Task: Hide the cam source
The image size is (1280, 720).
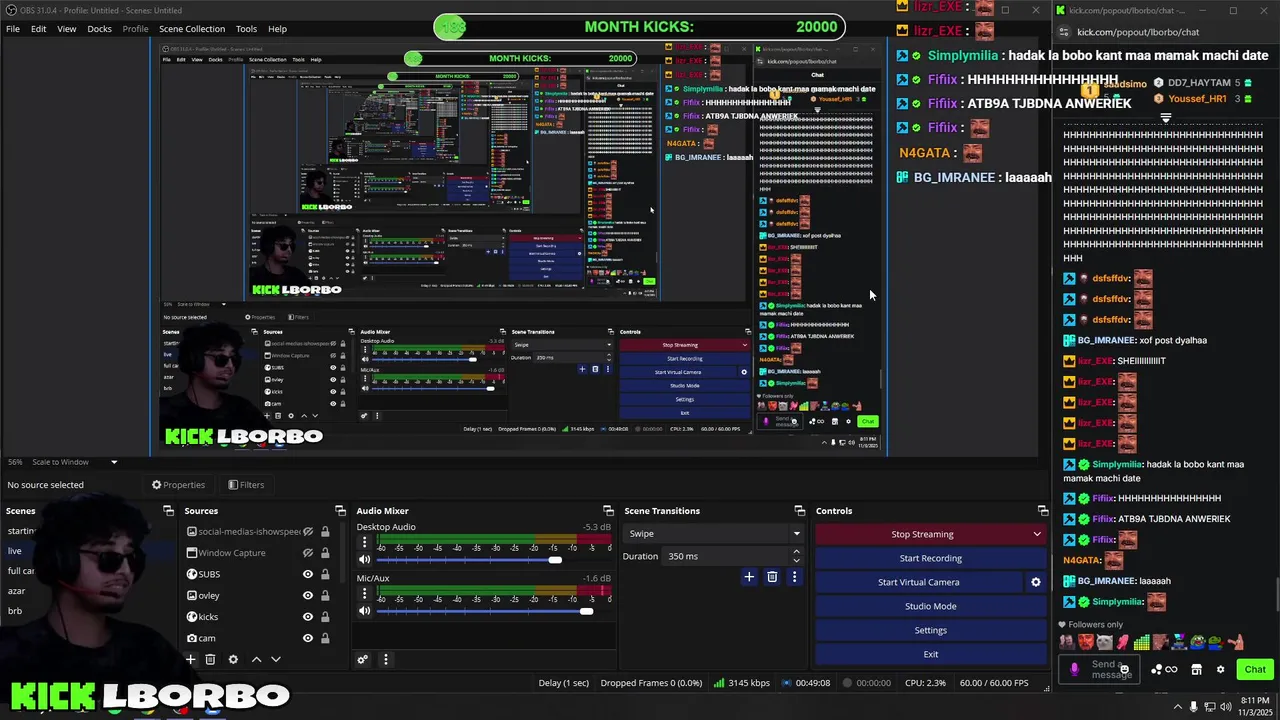Action: [x=308, y=637]
